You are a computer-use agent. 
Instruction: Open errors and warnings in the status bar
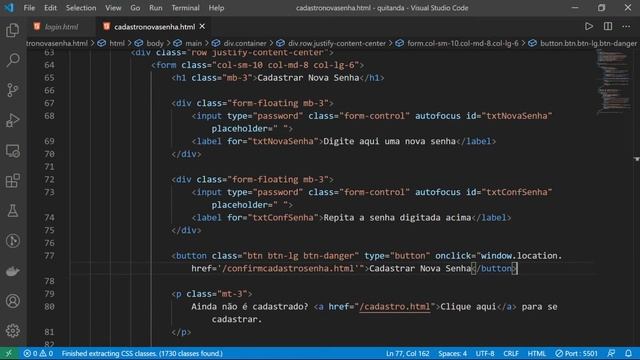tap(38, 353)
